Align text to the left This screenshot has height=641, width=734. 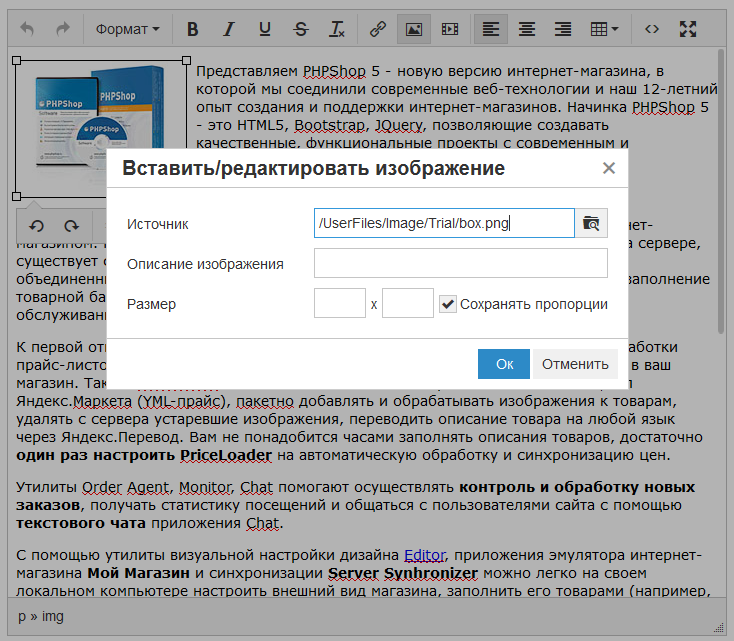click(491, 29)
